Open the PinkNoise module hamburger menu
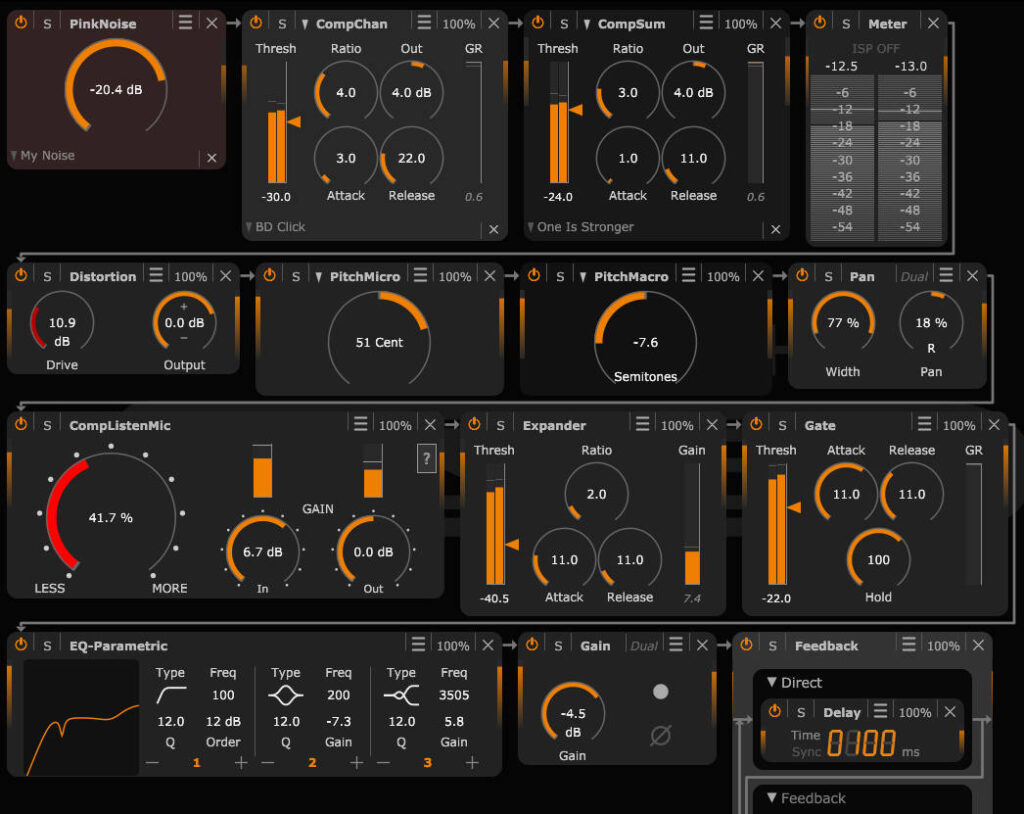 click(x=185, y=23)
